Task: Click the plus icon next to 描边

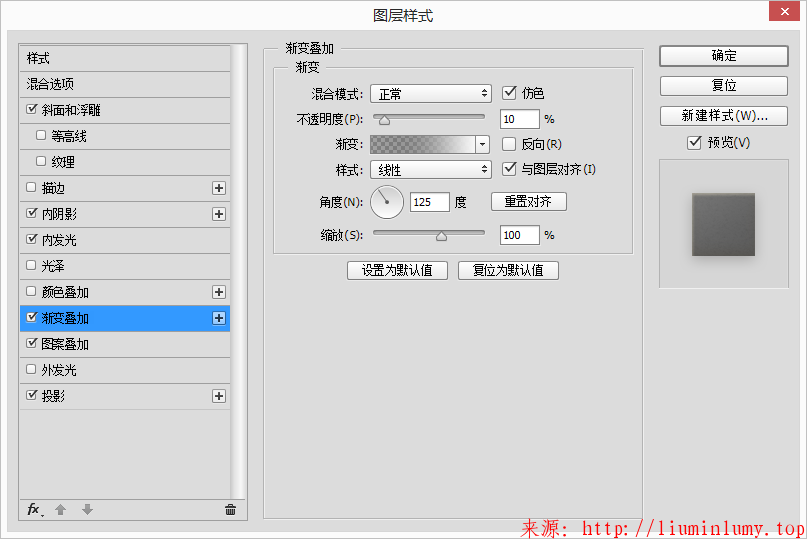Action: 219,188
